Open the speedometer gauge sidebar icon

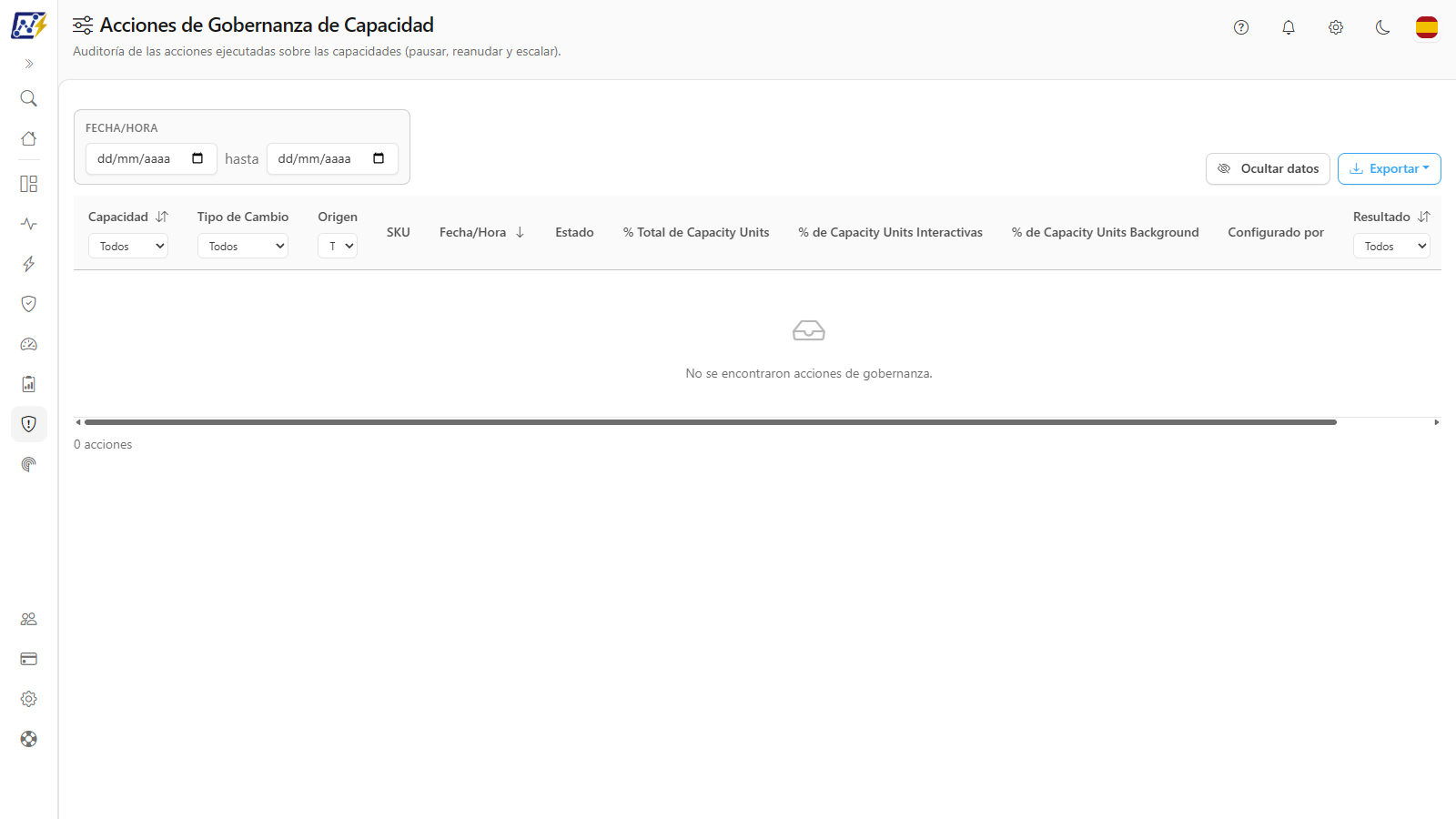pyautogui.click(x=29, y=344)
